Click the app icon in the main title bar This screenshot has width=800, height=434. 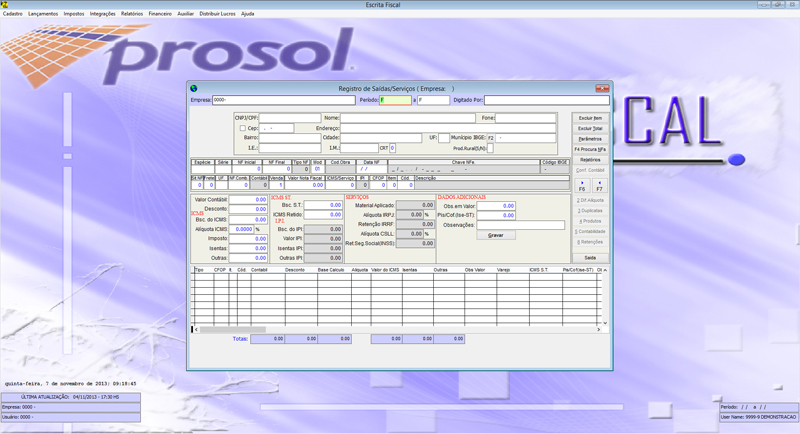coord(4,4)
